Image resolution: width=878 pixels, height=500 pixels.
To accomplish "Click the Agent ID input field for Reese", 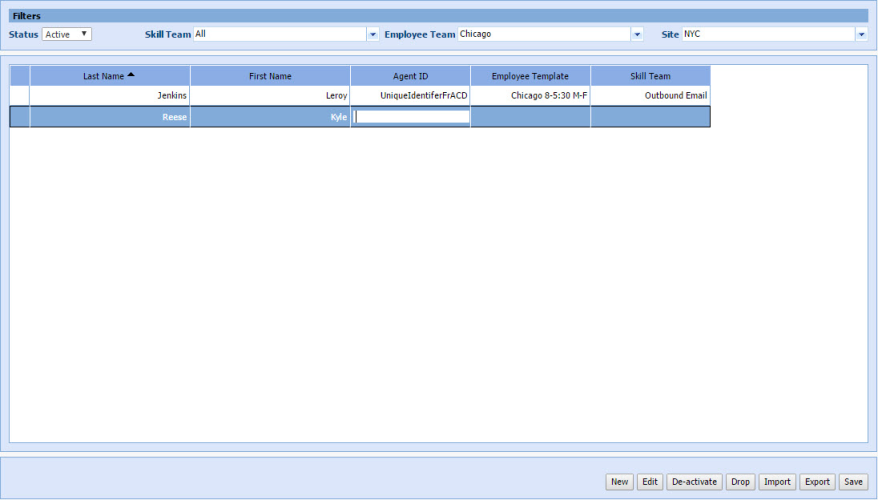I will click(412, 117).
